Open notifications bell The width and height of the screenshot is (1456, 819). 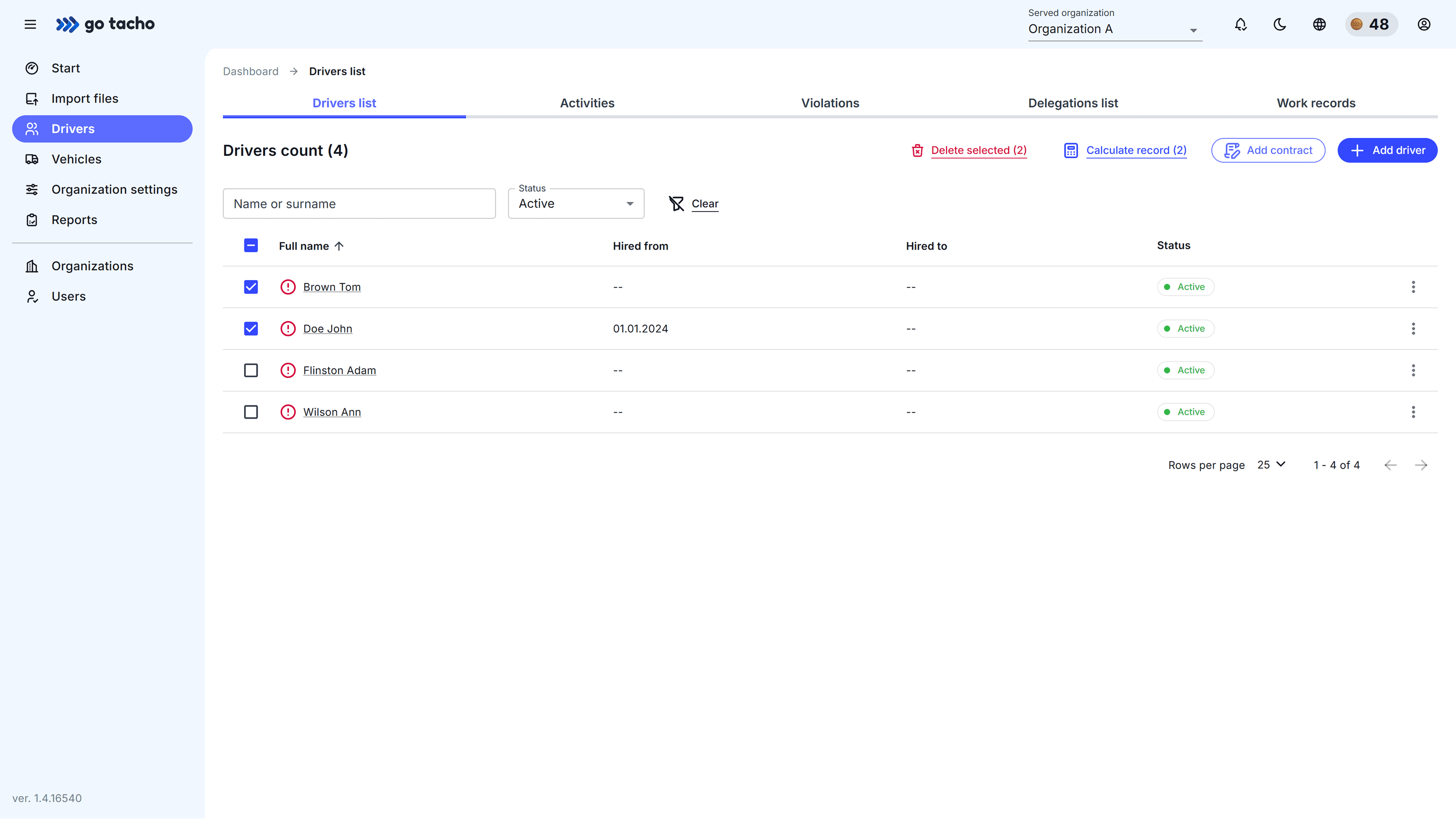coord(1240,24)
